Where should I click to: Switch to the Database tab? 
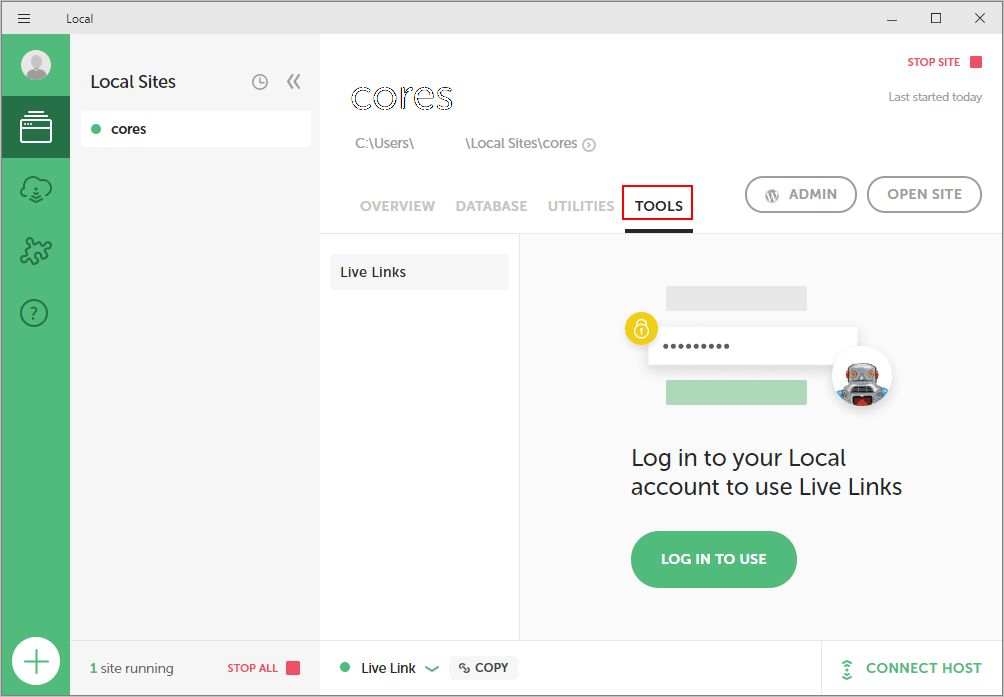(x=491, y=206)
